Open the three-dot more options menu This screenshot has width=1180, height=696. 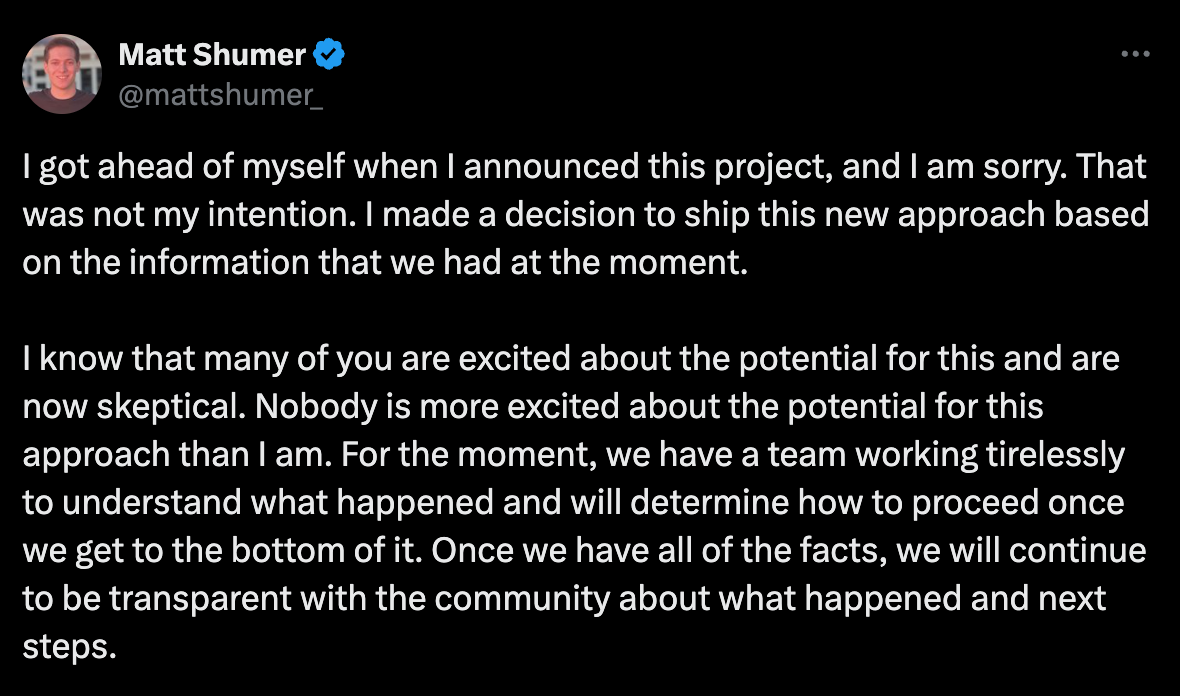[1135, 53]
